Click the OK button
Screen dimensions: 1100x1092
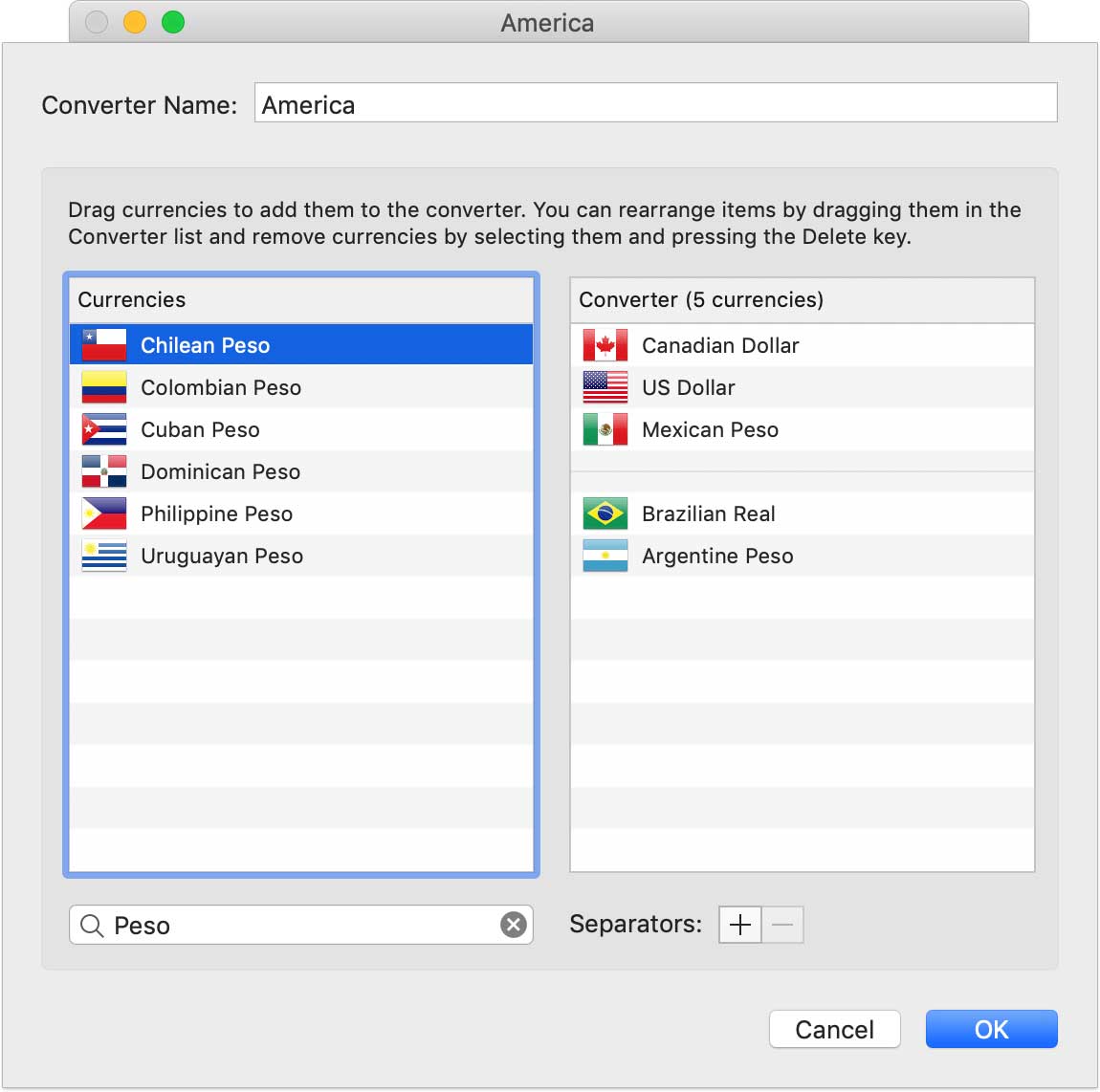991,1029
